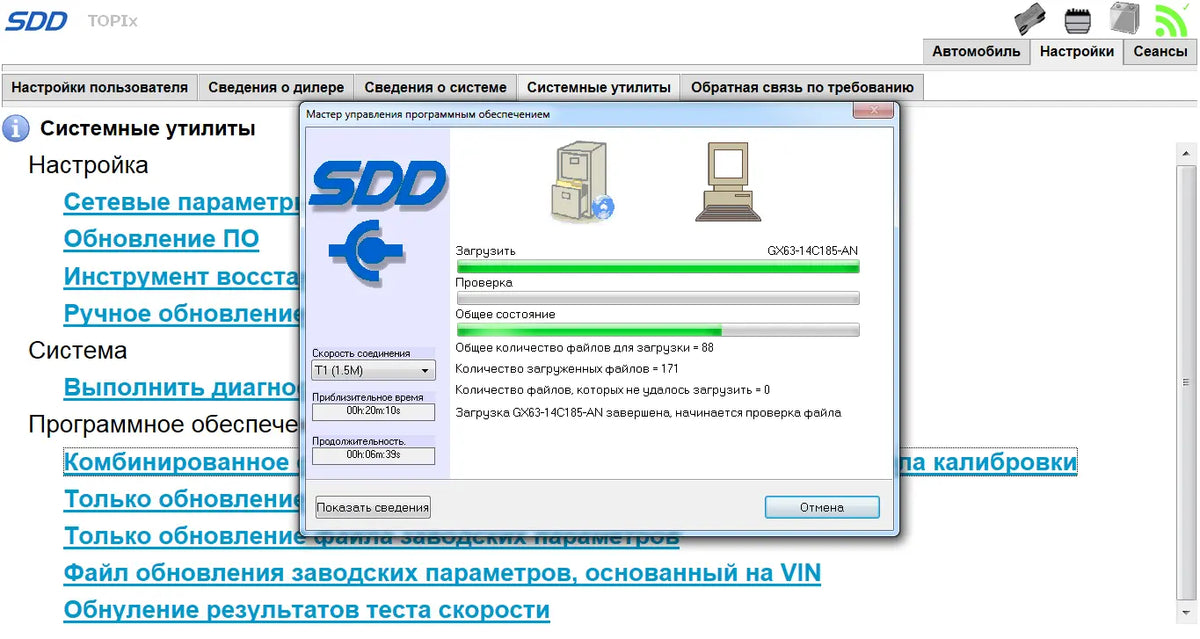Screen dimensions: 1200x639
Task: Open the Выполнить диагно... link
Action: pos(182,388)
